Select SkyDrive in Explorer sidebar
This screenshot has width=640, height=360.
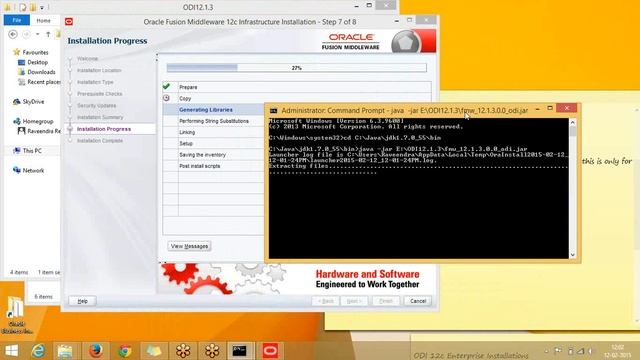pyautogui.click(x=33, y=102)
